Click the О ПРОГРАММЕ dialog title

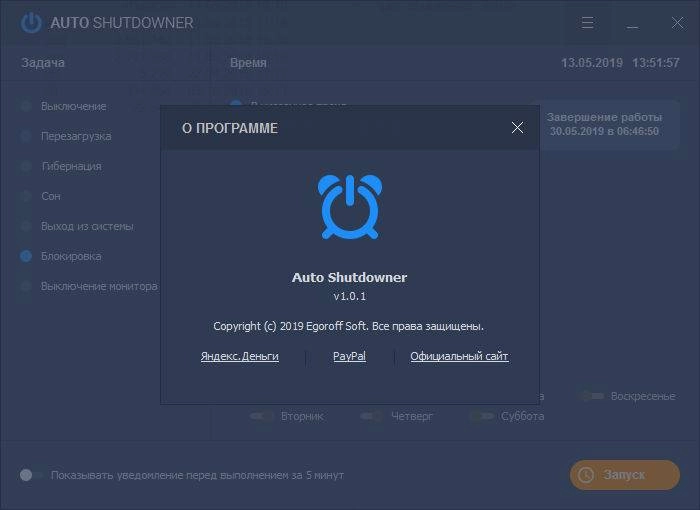tap(230, 128)
